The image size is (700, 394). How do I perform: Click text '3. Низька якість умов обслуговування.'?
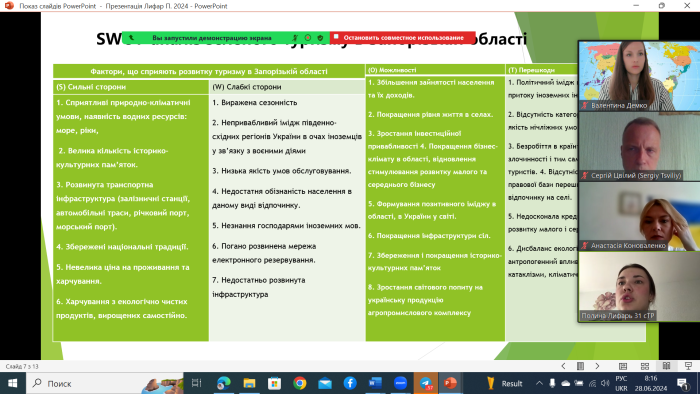282,171
